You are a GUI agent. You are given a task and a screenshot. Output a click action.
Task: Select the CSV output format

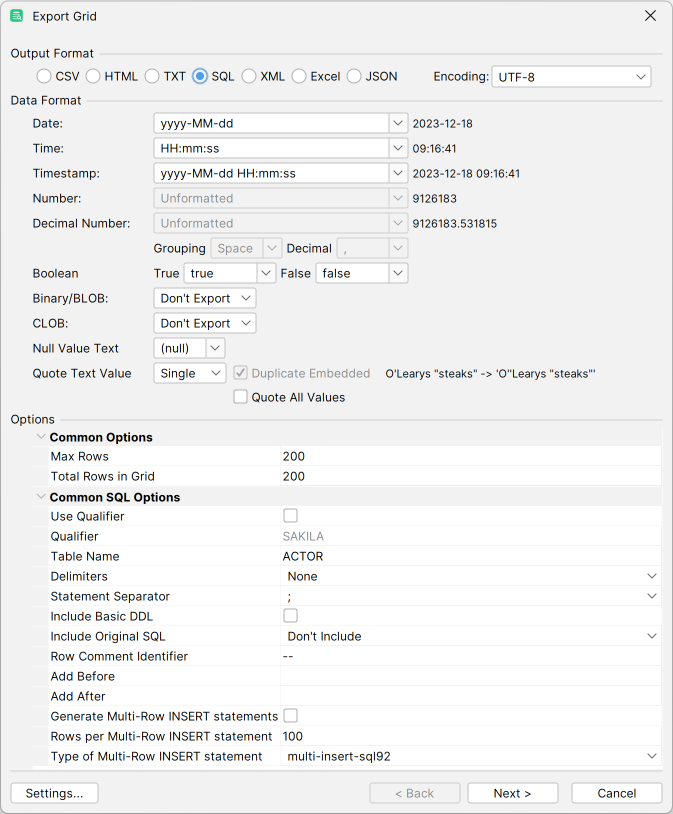(x=44, y=75)
